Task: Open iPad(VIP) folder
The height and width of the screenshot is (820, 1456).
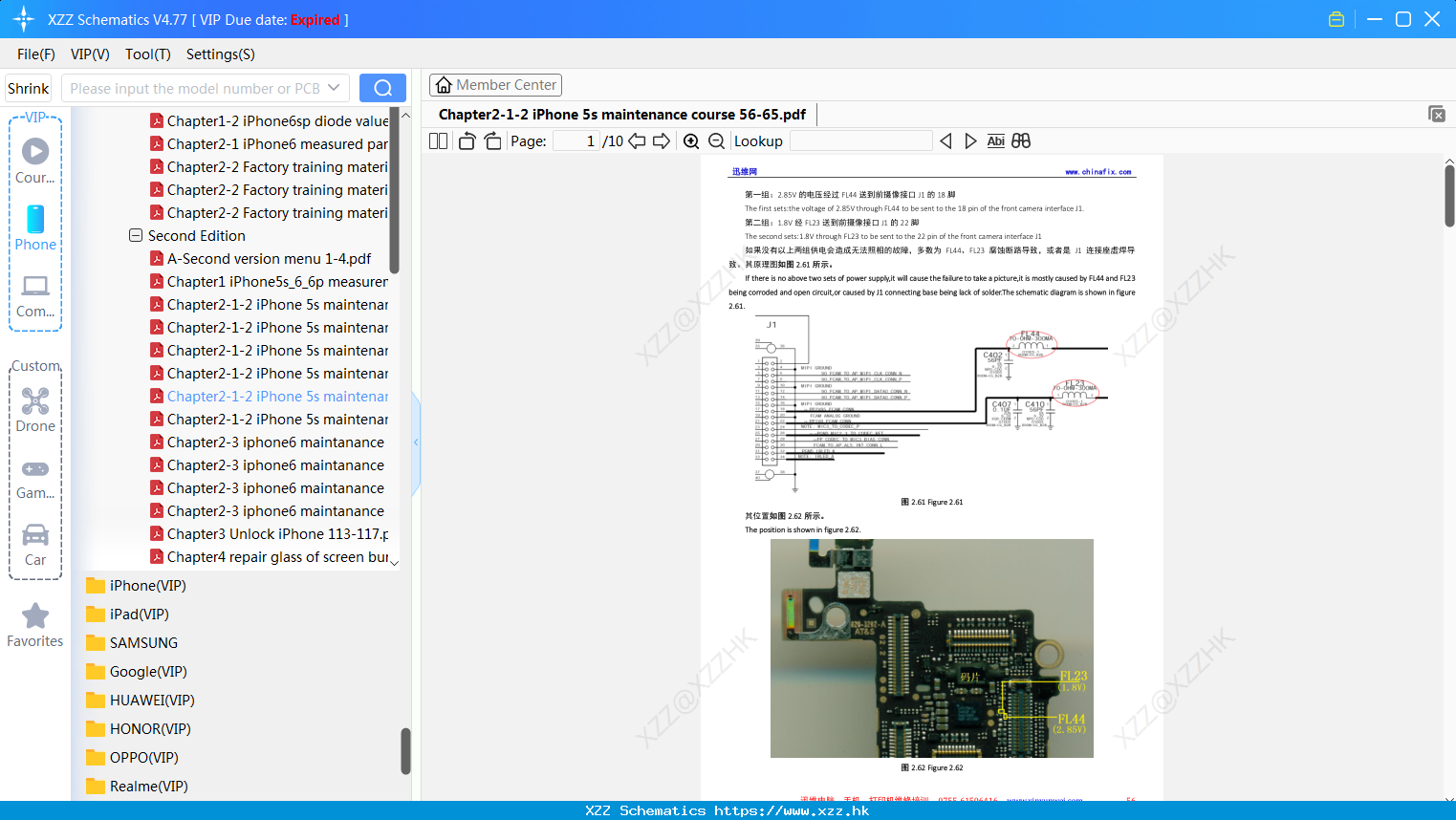Action: tap(127, 614)
